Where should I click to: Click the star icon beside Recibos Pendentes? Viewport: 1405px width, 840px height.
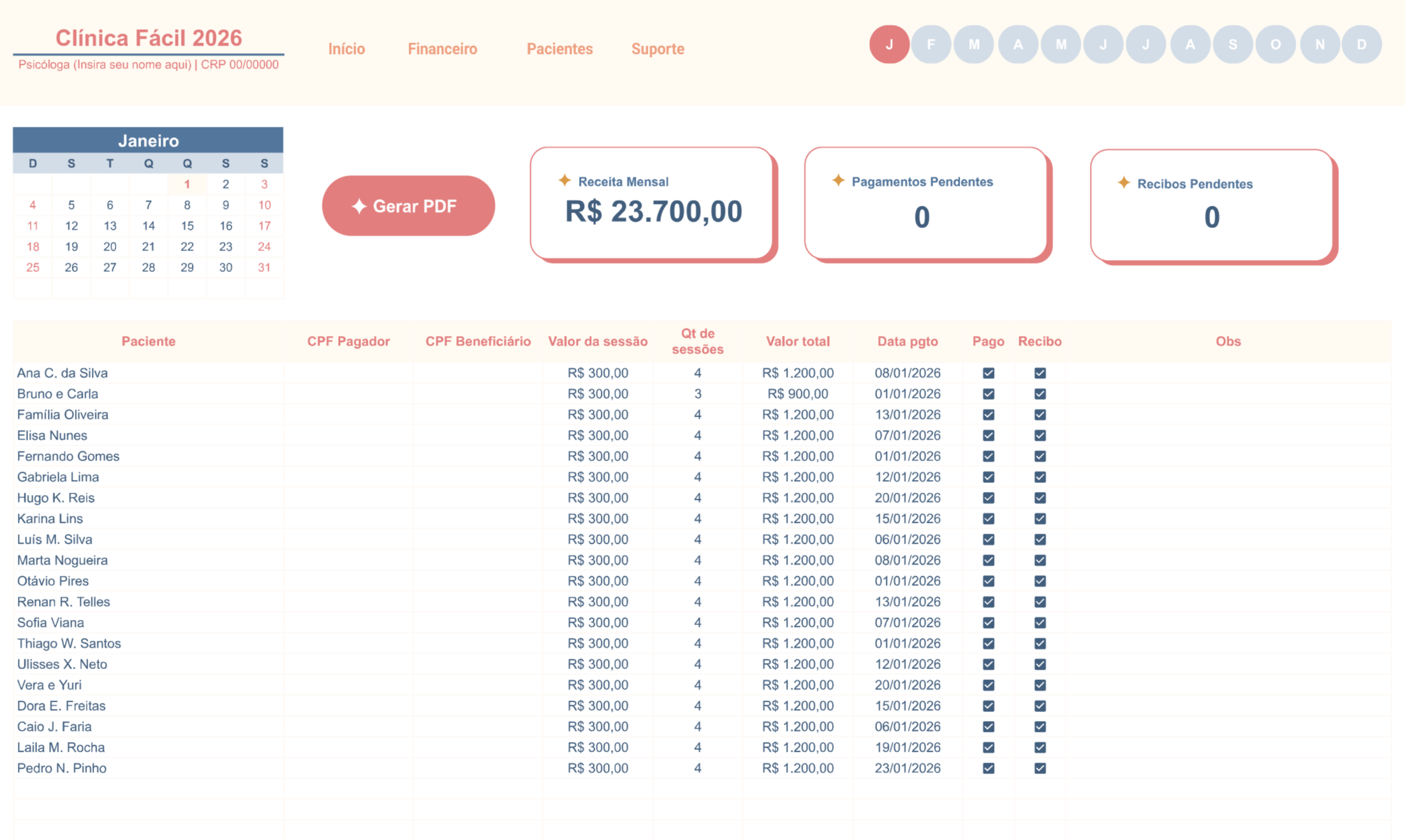pyautogui.click(x=1123, y=182)
